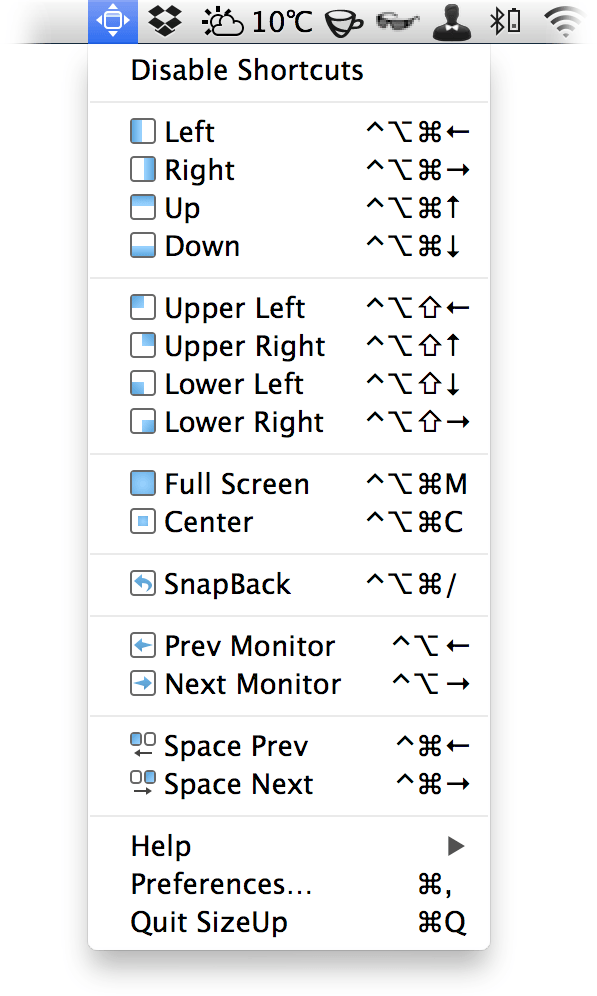Open the Wi-Fi status menu
The height and width of the screenshot is (996, 597).
[x=565, y=22]
